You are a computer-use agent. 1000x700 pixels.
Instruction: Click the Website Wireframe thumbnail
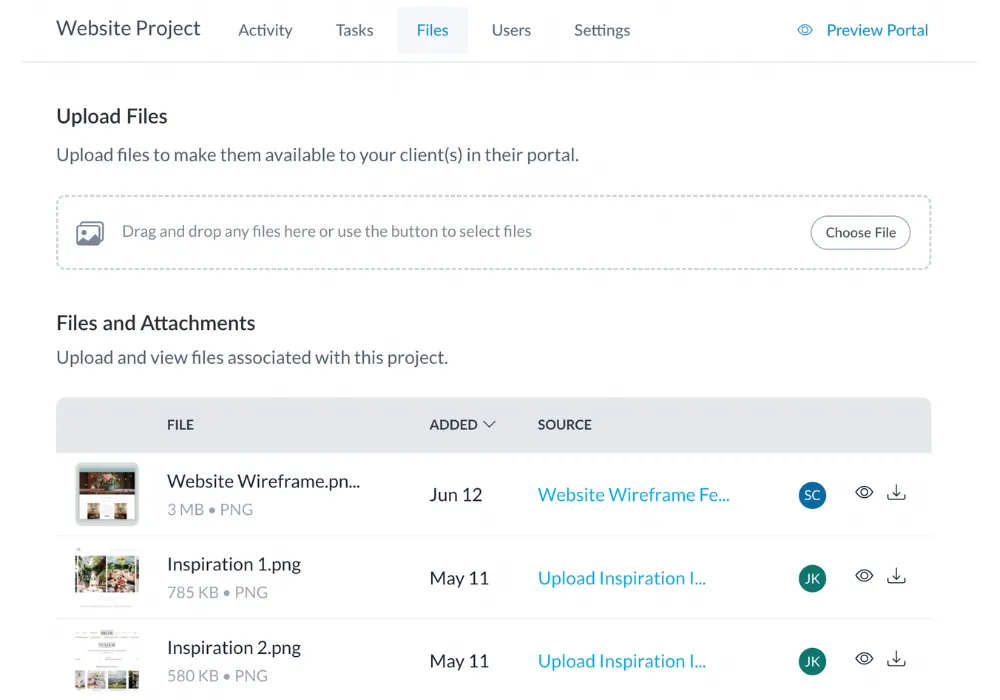click(107, 494)
